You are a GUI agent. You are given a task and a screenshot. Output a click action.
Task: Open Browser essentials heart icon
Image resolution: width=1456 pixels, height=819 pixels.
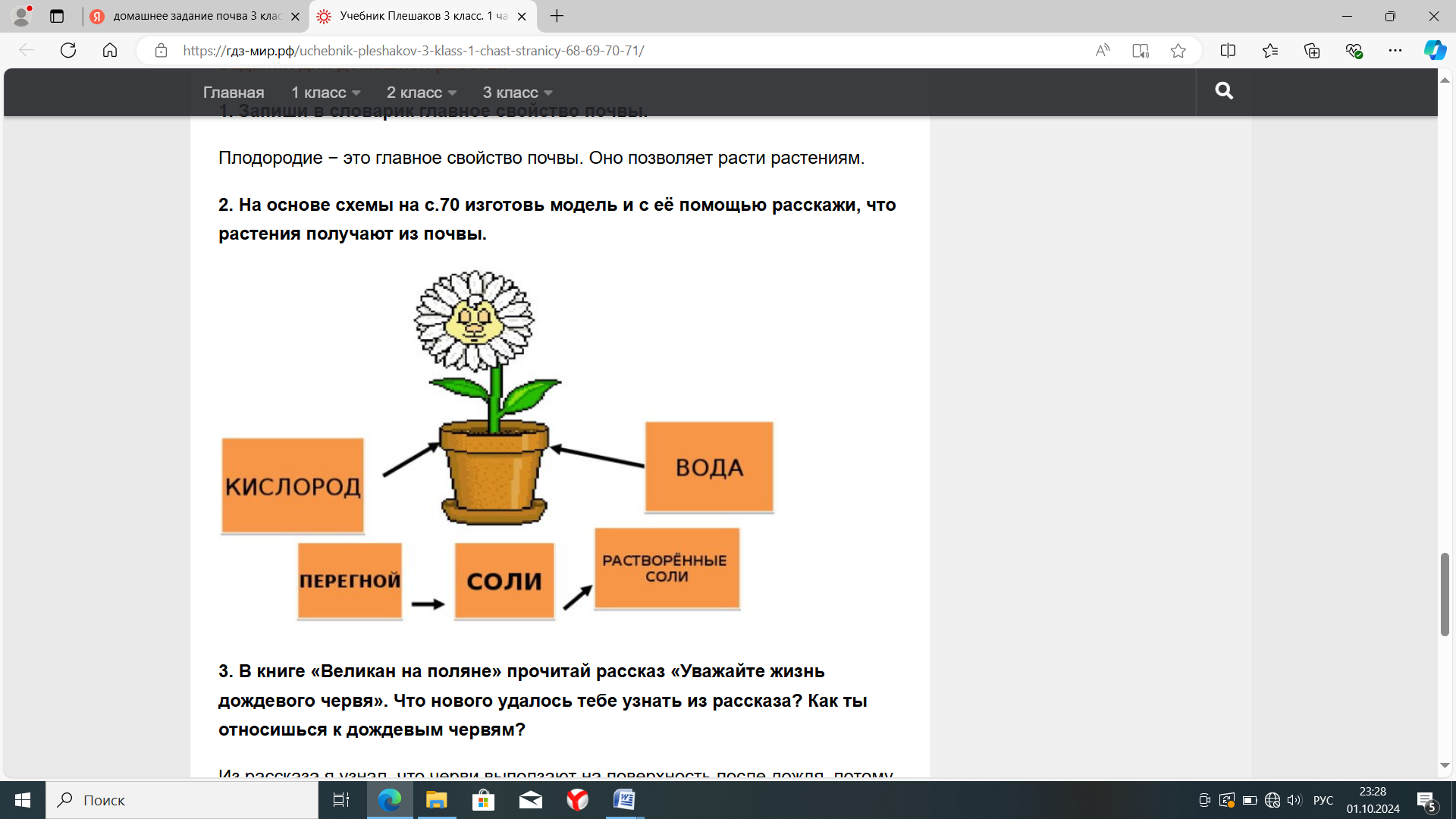[x=1354, y=51]
